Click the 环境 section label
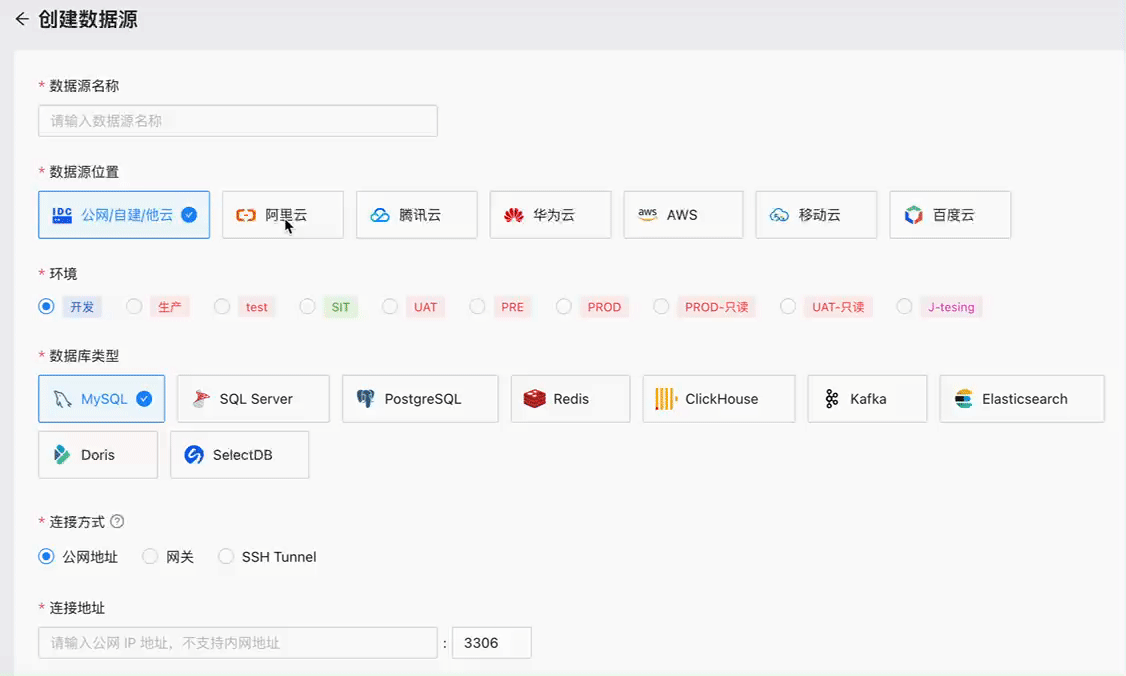The image size is (1126, 676). pos(63,274)
